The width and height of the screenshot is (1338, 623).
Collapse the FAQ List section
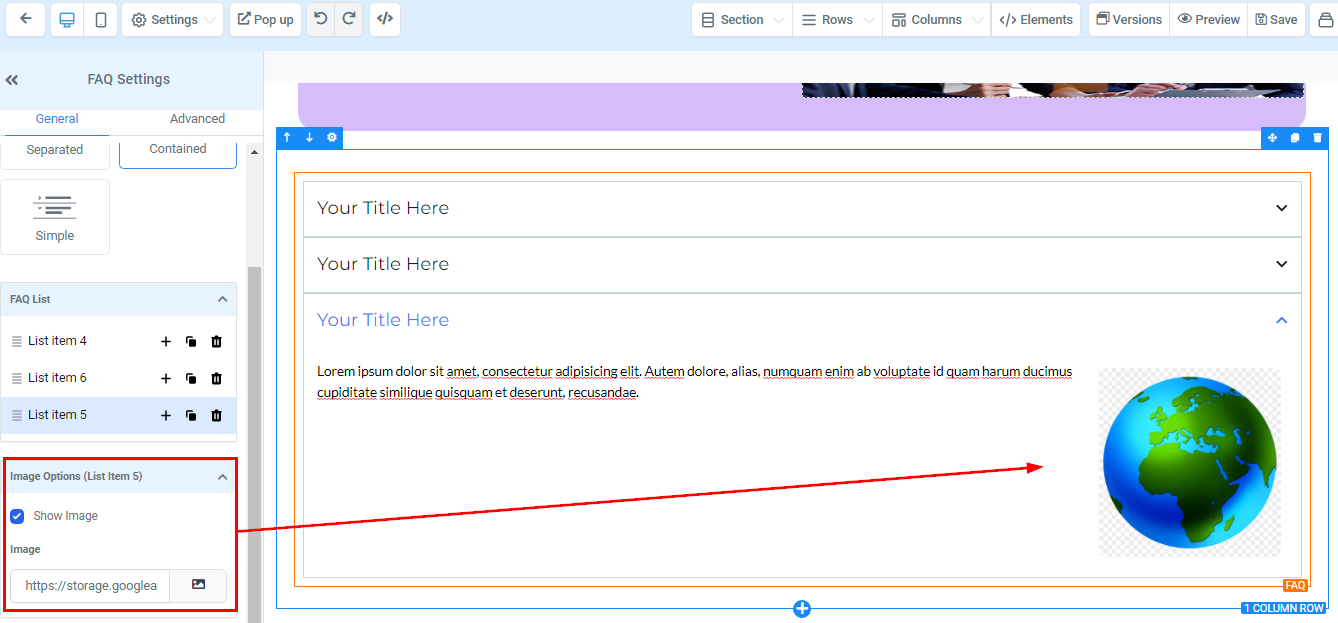pos(222,299)
